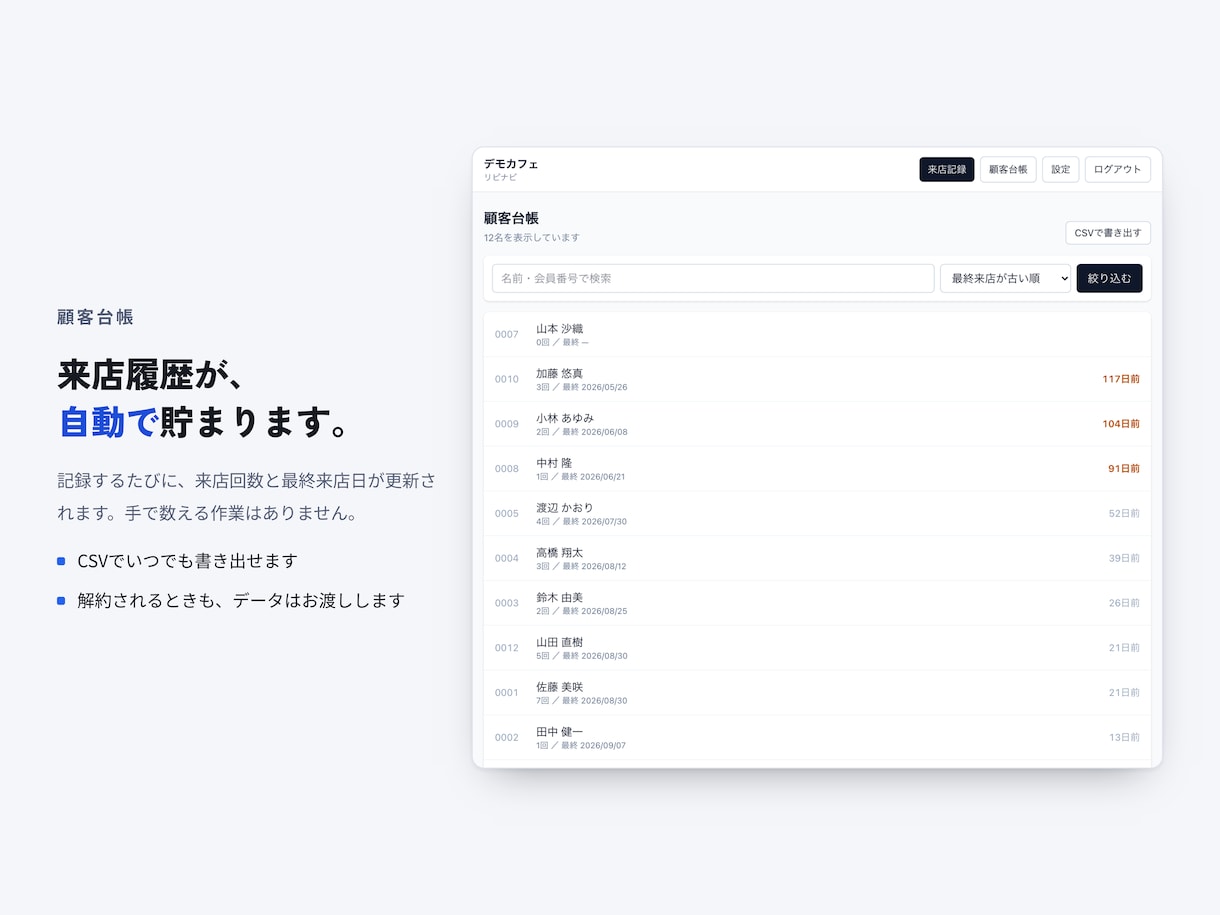Click the 52日前 elapsed-days label
Screen dimensions: 1220x915
click(1124, 514)
